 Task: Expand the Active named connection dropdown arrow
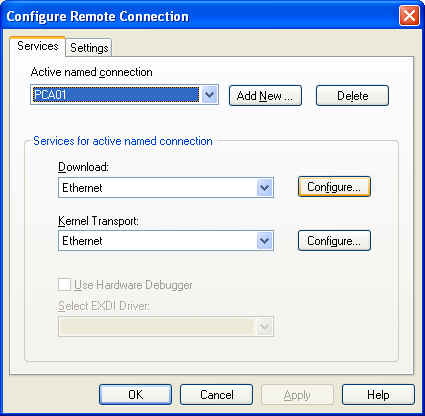210,95
